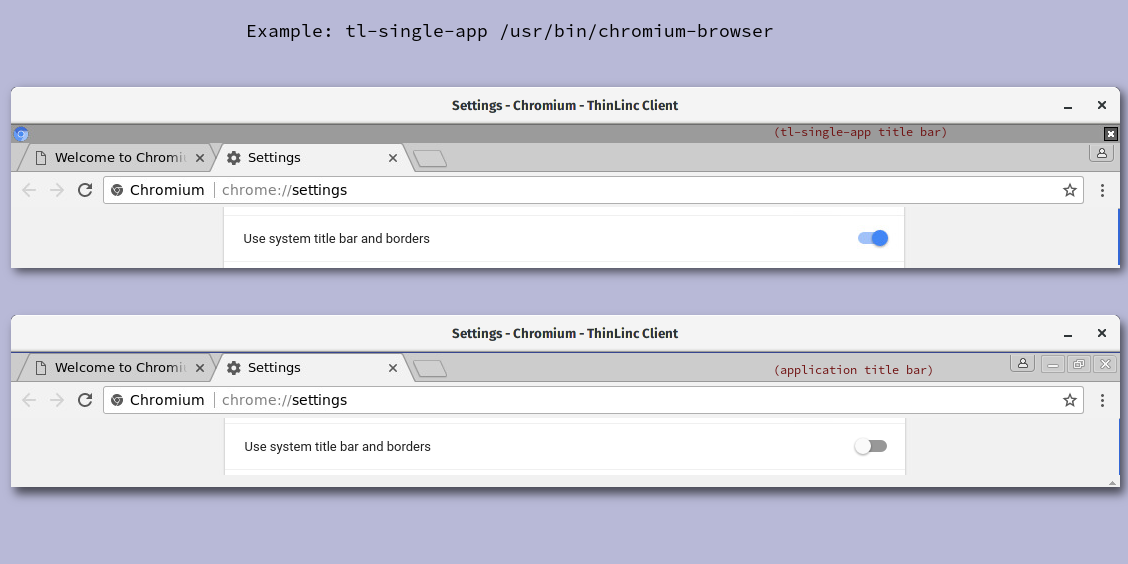Screen dimensions: 1128x564
Task: Minimize the lower ThinLinc Client window
Action: coord(1068,334)
